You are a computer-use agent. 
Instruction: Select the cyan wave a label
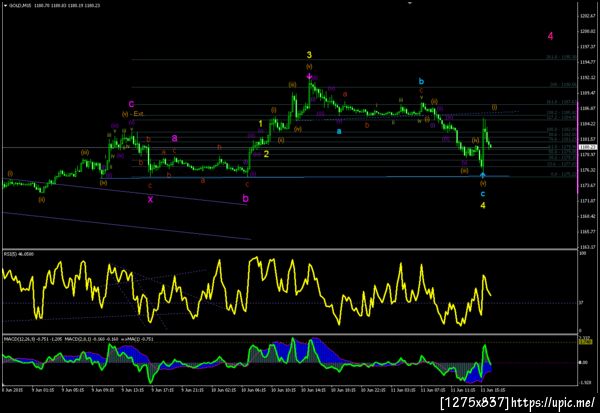coord(339,131)
